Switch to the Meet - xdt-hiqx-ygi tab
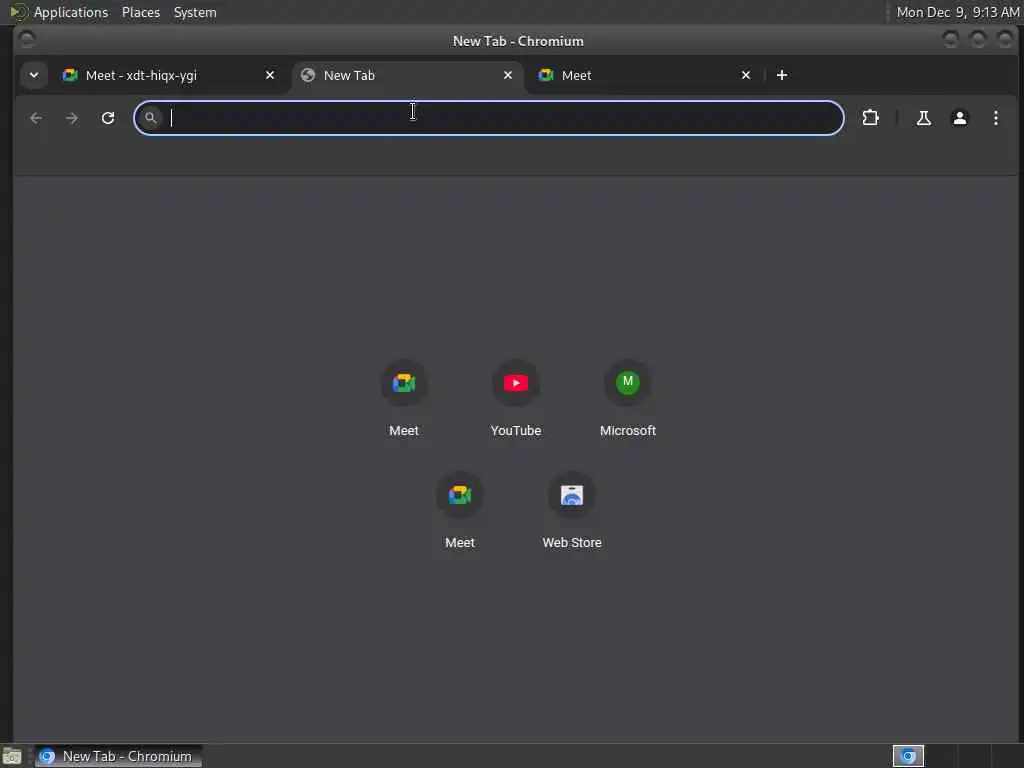This screenshot has height=768, width=1024. coord(168,75)
